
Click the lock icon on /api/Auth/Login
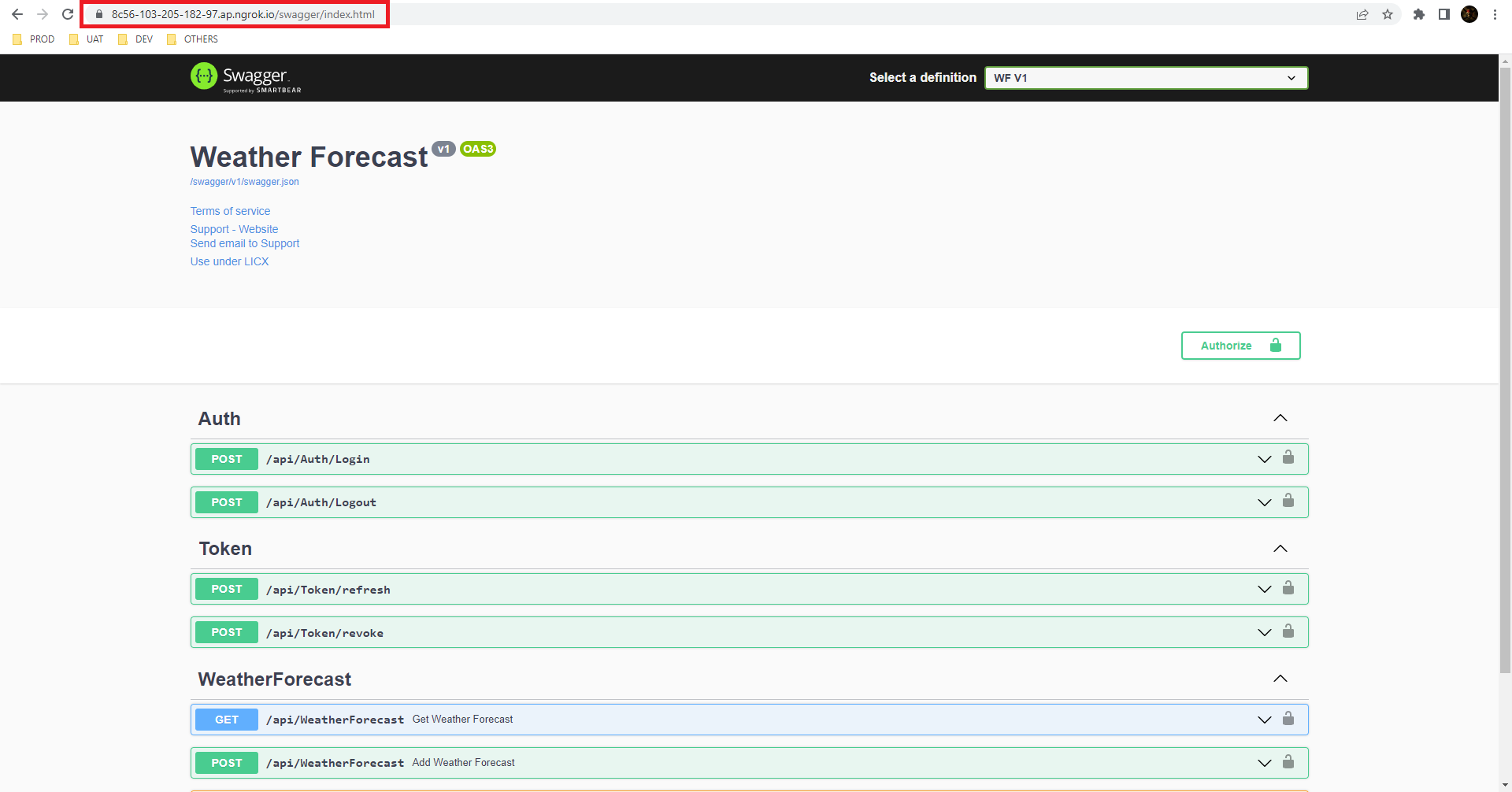[x=1288, y=457]
